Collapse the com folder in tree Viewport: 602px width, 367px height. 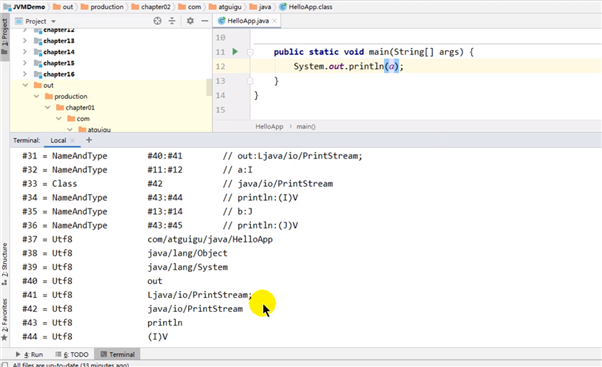[x=59, y=119]
